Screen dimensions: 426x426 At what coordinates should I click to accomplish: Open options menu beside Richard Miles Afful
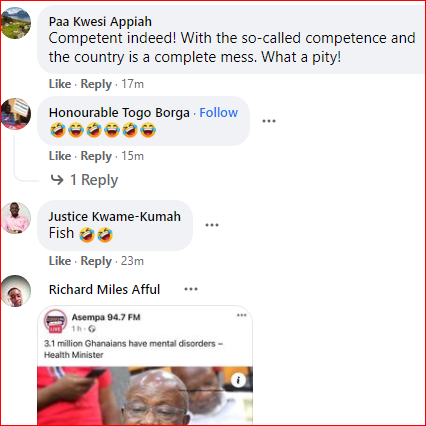[x=191, y=289]
